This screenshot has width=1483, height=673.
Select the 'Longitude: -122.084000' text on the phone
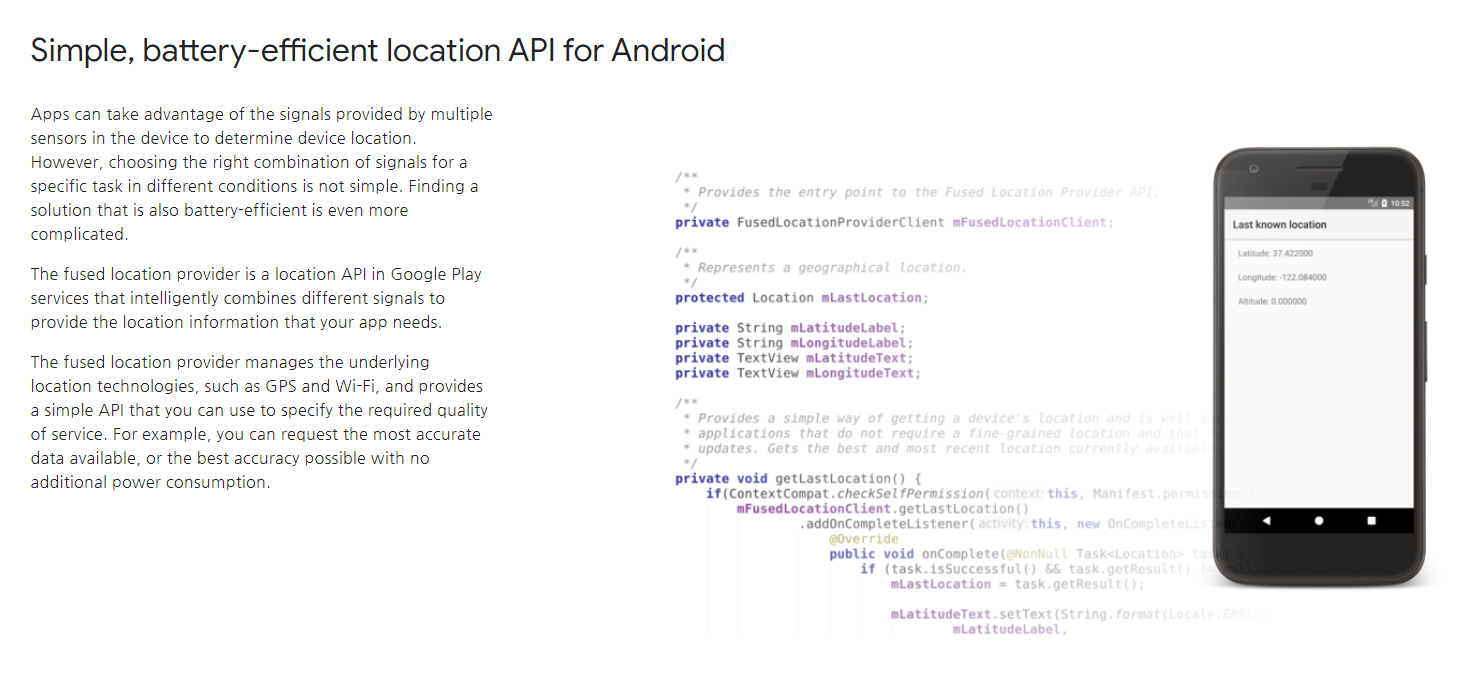point(1282,278)
